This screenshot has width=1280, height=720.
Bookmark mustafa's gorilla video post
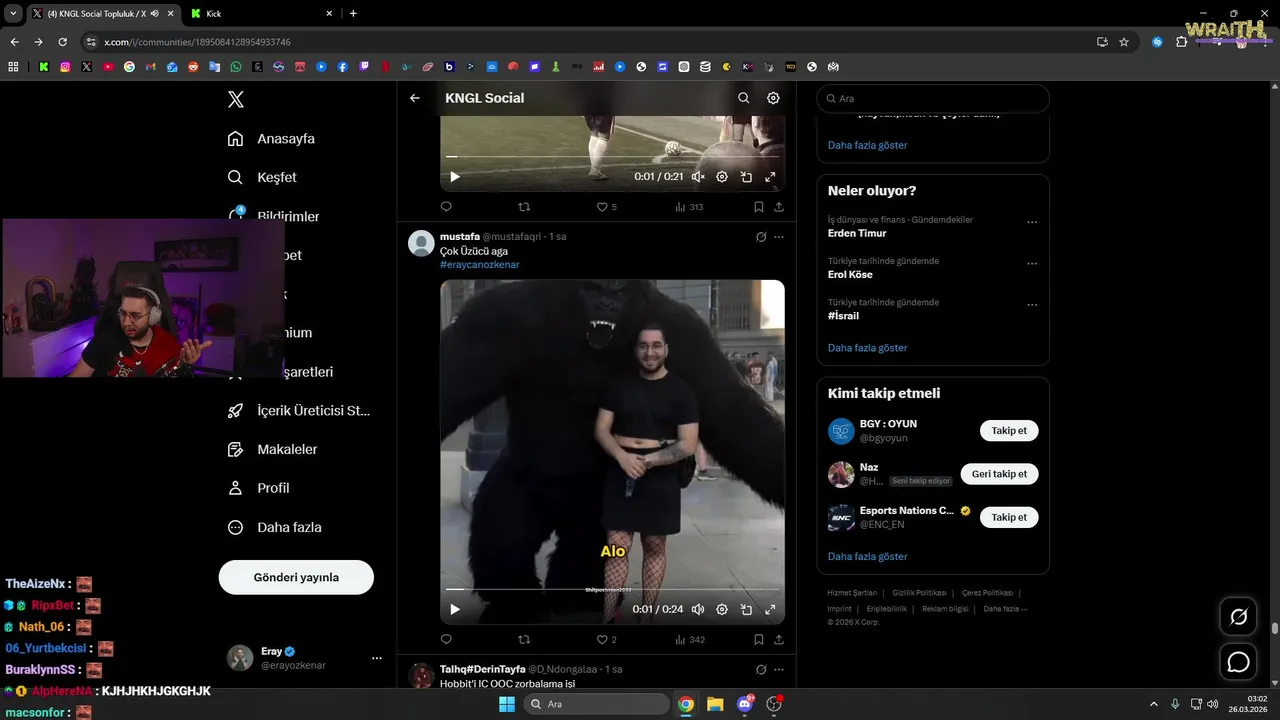(758, 639)
